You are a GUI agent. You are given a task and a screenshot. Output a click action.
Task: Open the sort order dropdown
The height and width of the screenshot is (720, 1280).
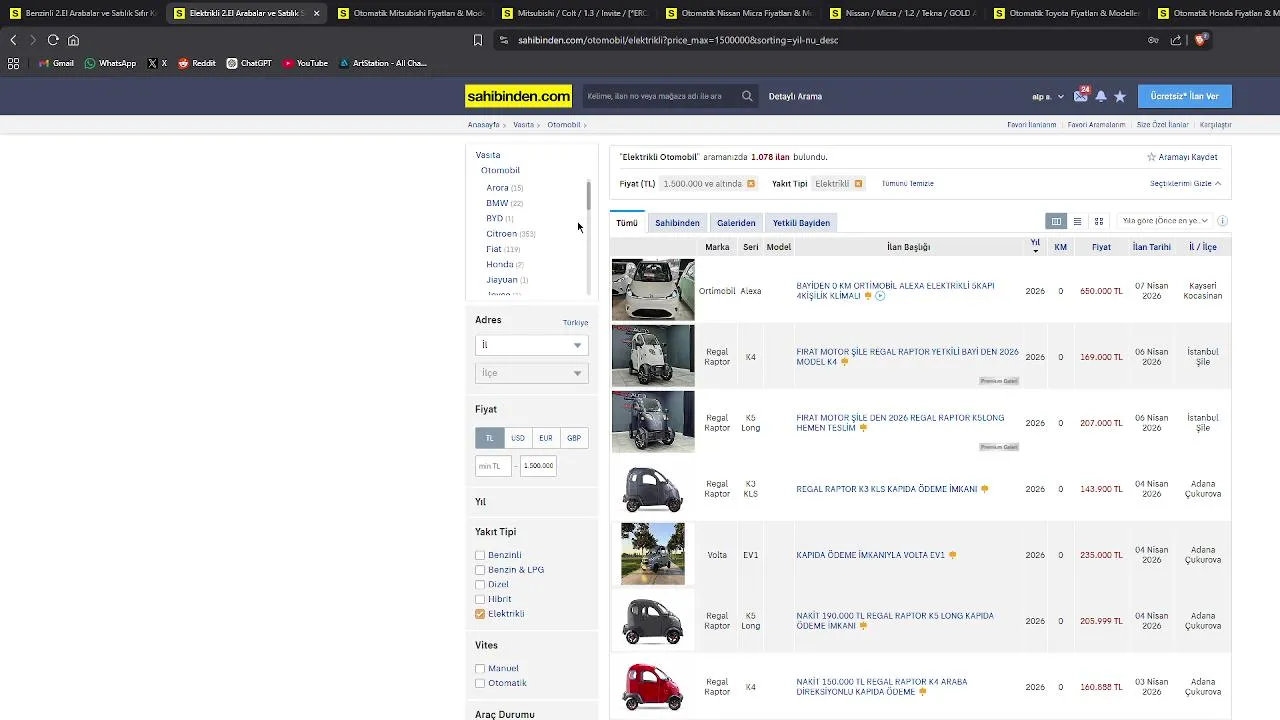click(1165, 221)
